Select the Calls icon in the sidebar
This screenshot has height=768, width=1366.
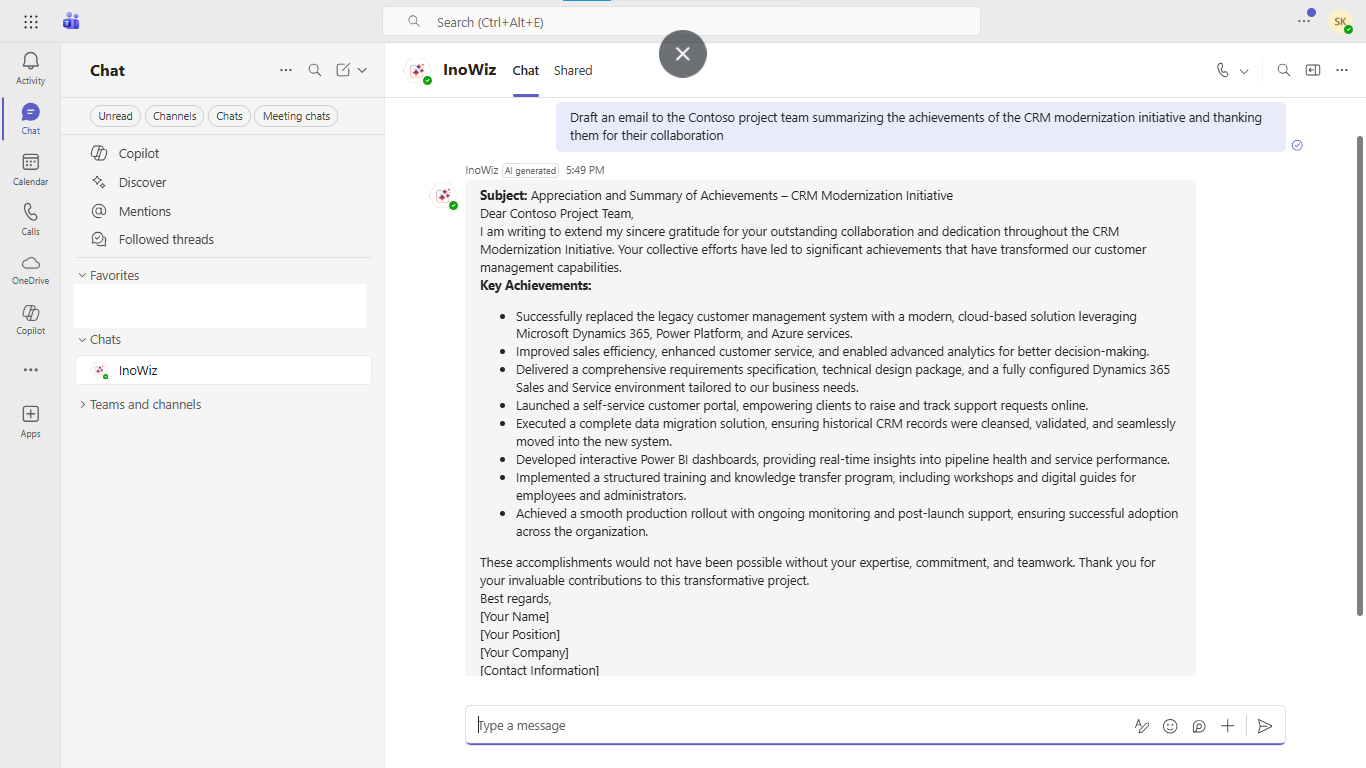point(30,218)
